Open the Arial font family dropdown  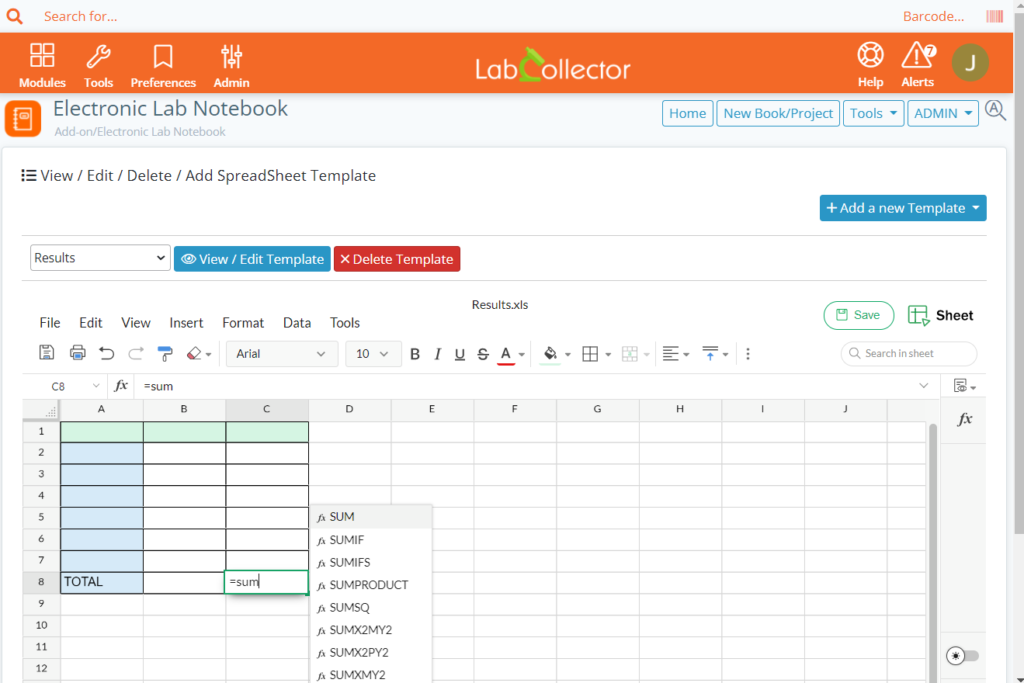pos(281,354)
